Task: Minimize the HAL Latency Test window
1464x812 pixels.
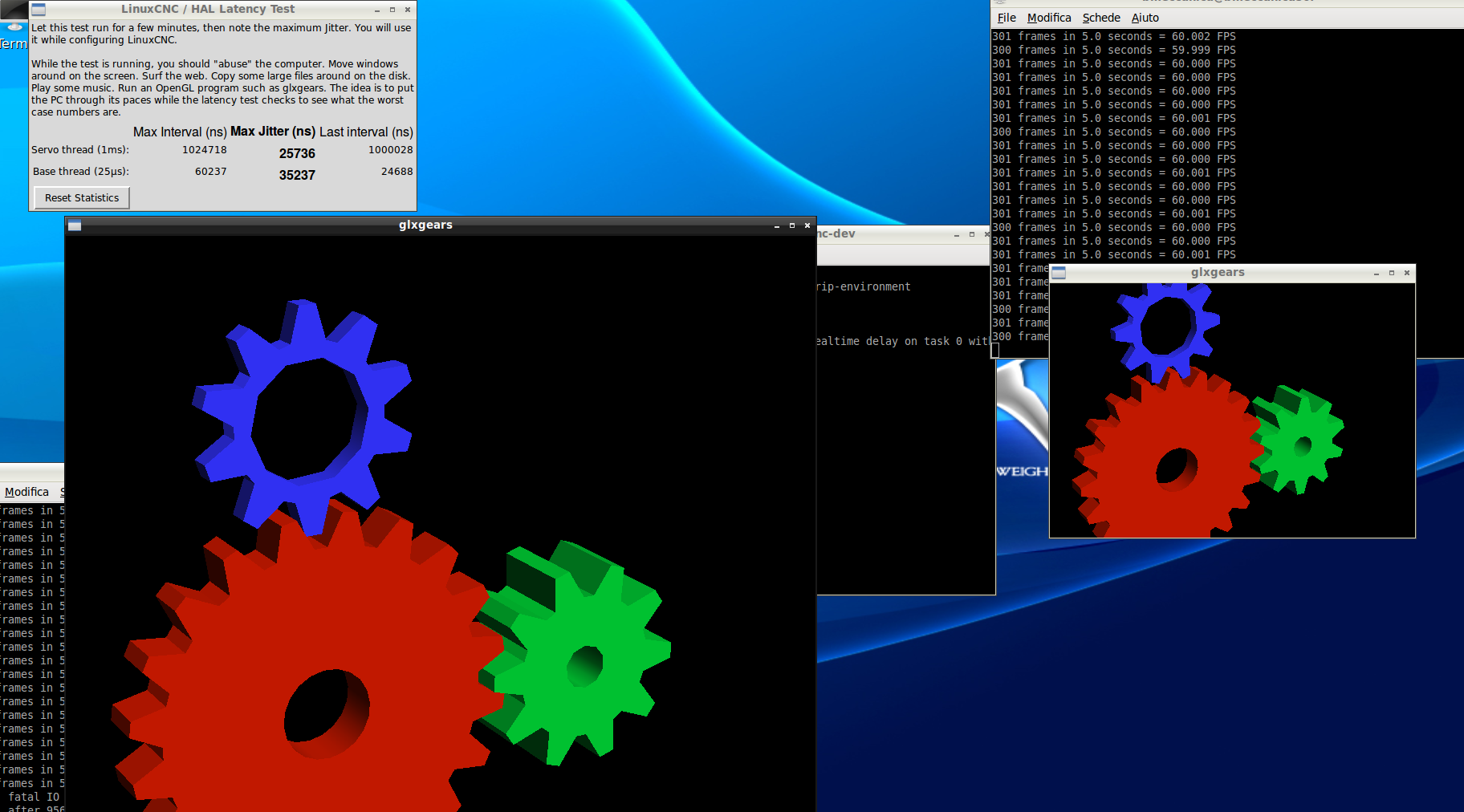Action: click(x=377, y=10)
